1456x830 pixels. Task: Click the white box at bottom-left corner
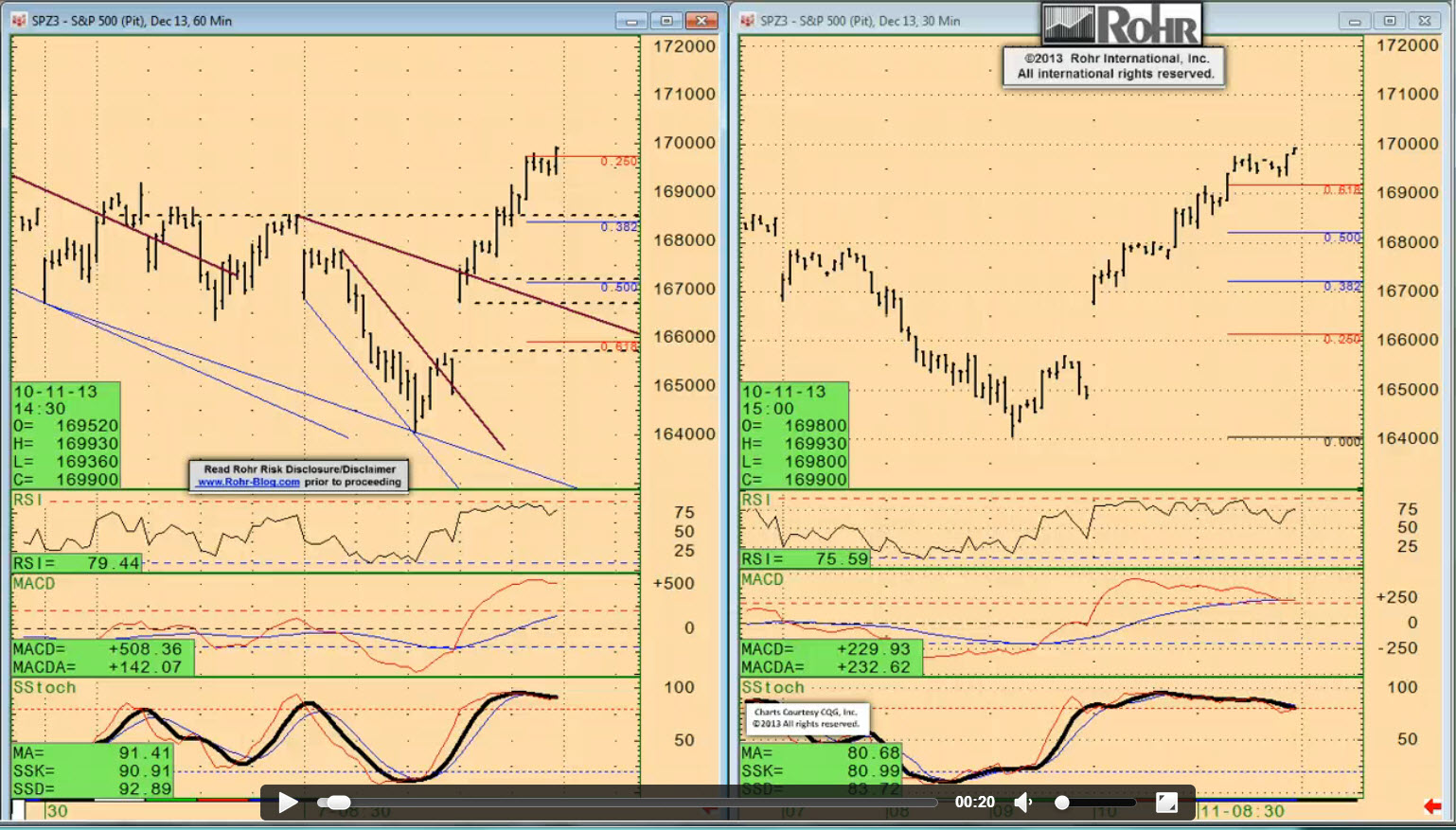click(18, 810)
